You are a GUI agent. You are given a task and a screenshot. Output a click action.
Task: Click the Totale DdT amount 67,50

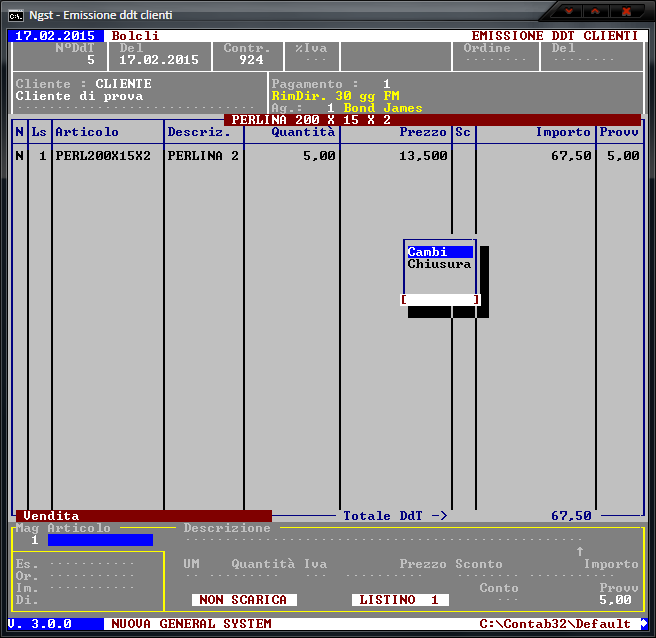[571, 516]
